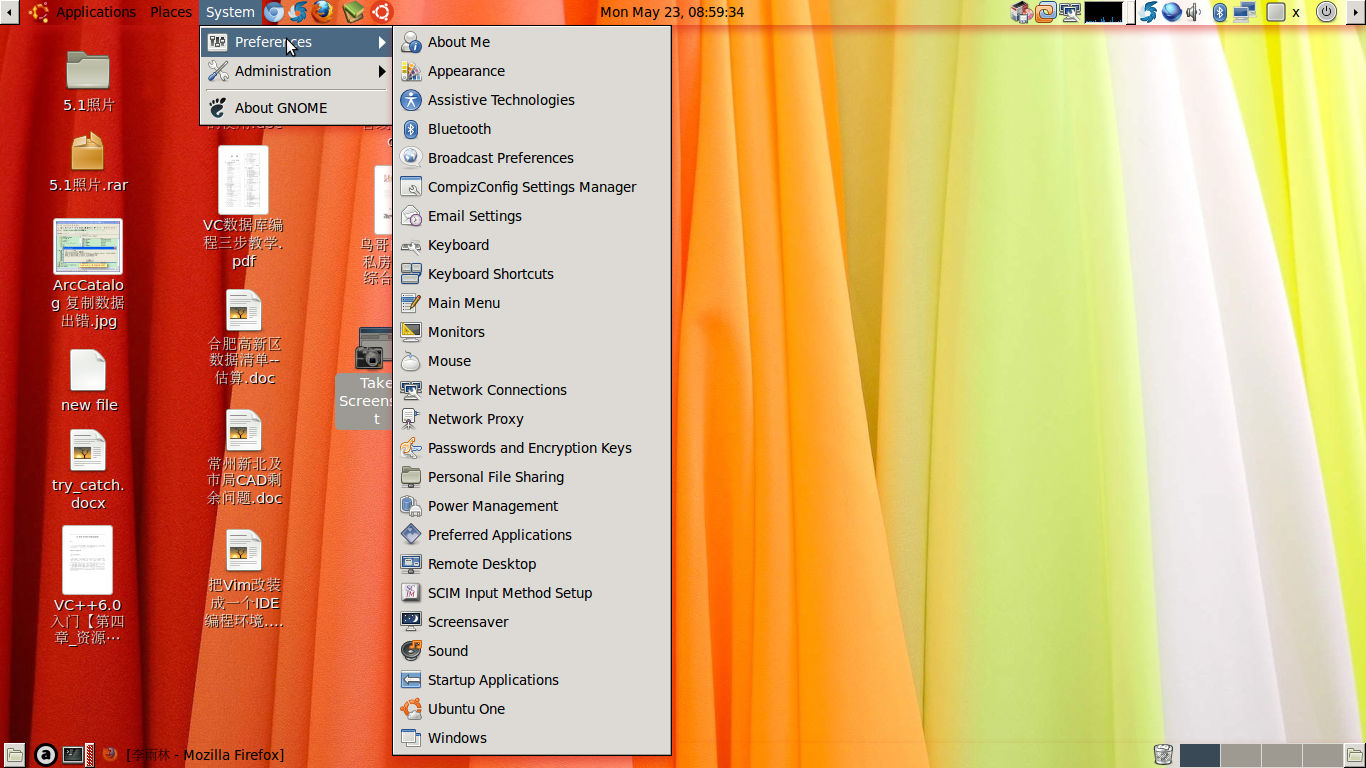Click the left panel hide arrow
This screenshot has width=1366, height=768.
click(9, 12)
